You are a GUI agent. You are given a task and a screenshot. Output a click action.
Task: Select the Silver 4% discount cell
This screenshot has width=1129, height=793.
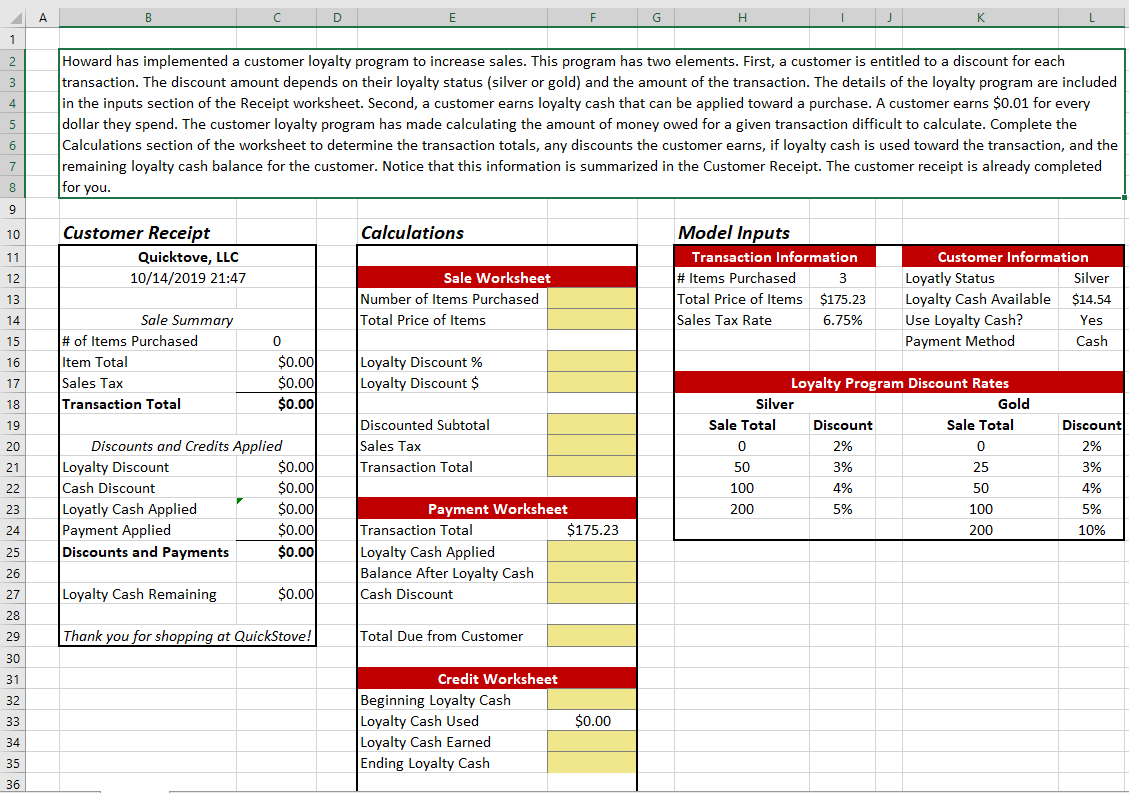point(842,488)
